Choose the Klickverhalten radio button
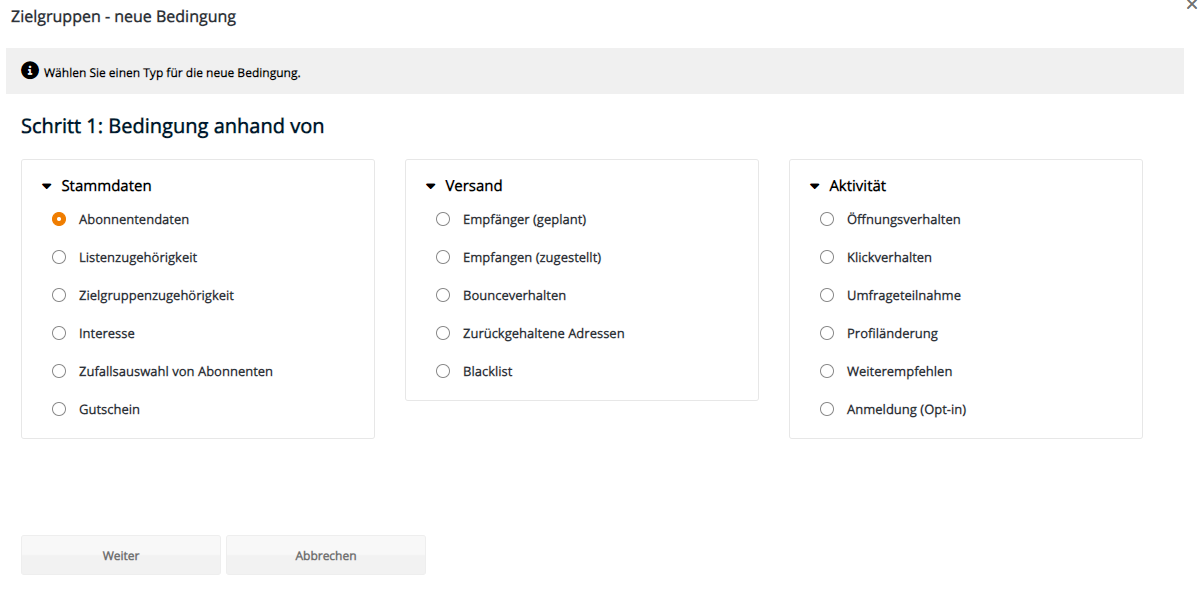The height and width of the screenshot is (590, 1202). (827, 257)
